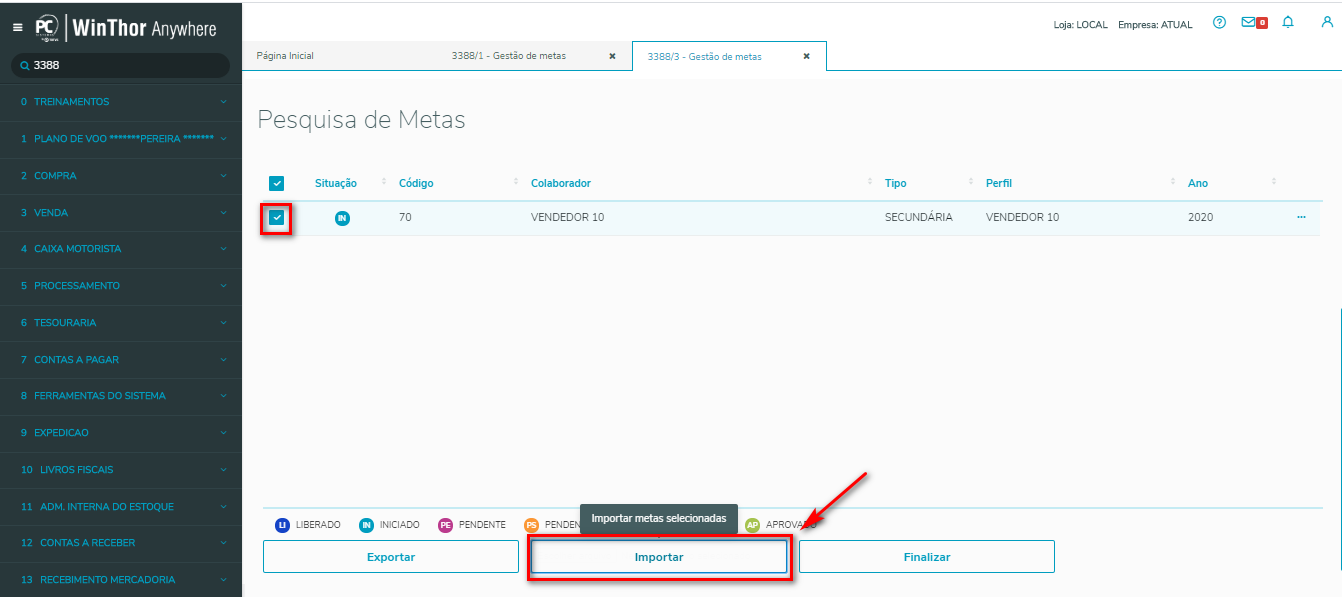Select the 3388/3 Gestão de metas tab

(x=705, y=57)
